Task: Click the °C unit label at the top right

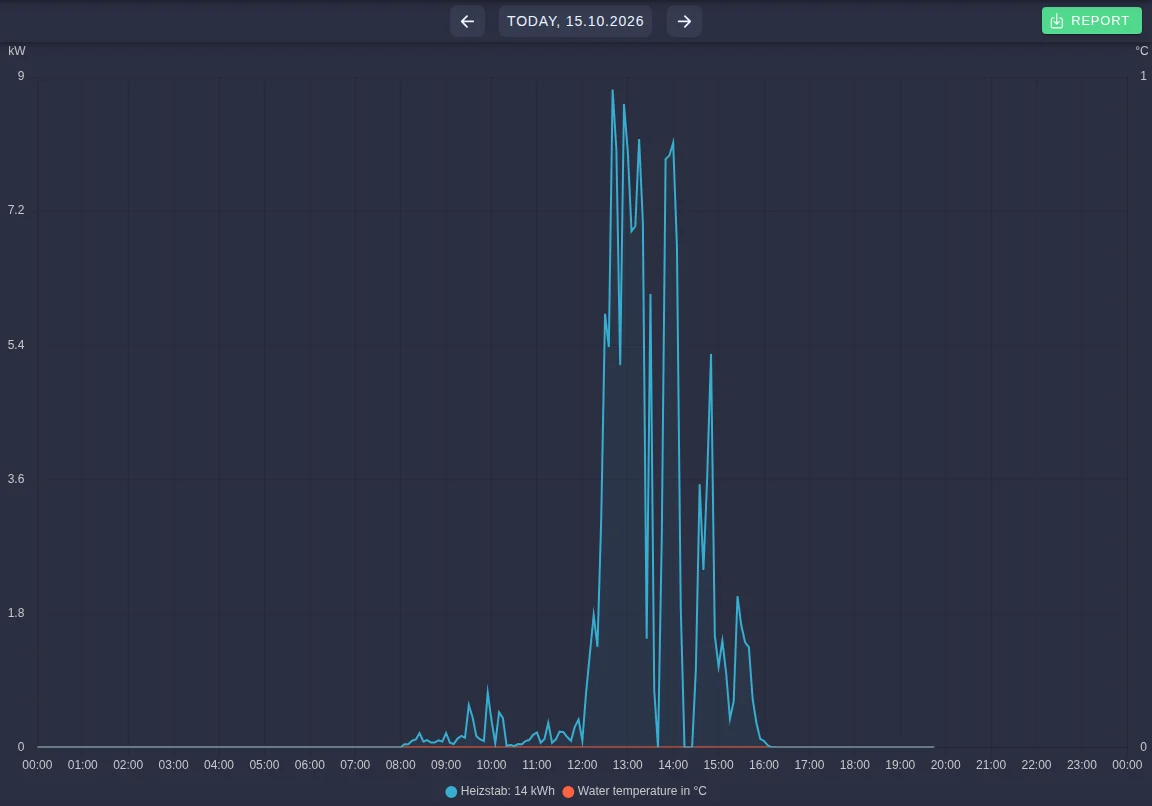Action: 1142,51
